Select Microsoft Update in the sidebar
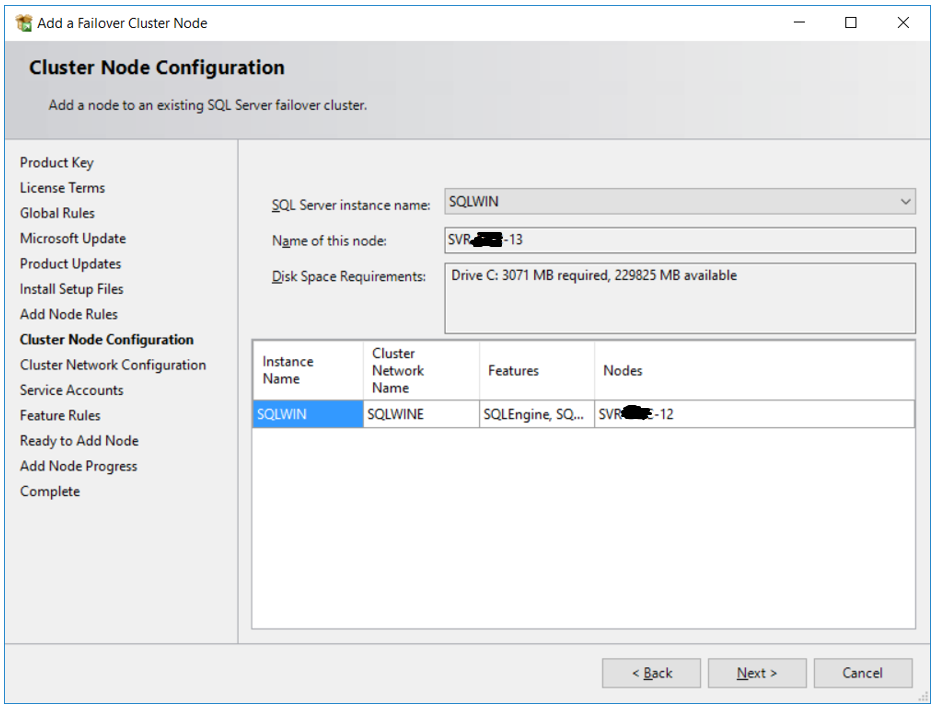Image resolution: width=933 pixels, height=706 pixels. click(73, 239)
